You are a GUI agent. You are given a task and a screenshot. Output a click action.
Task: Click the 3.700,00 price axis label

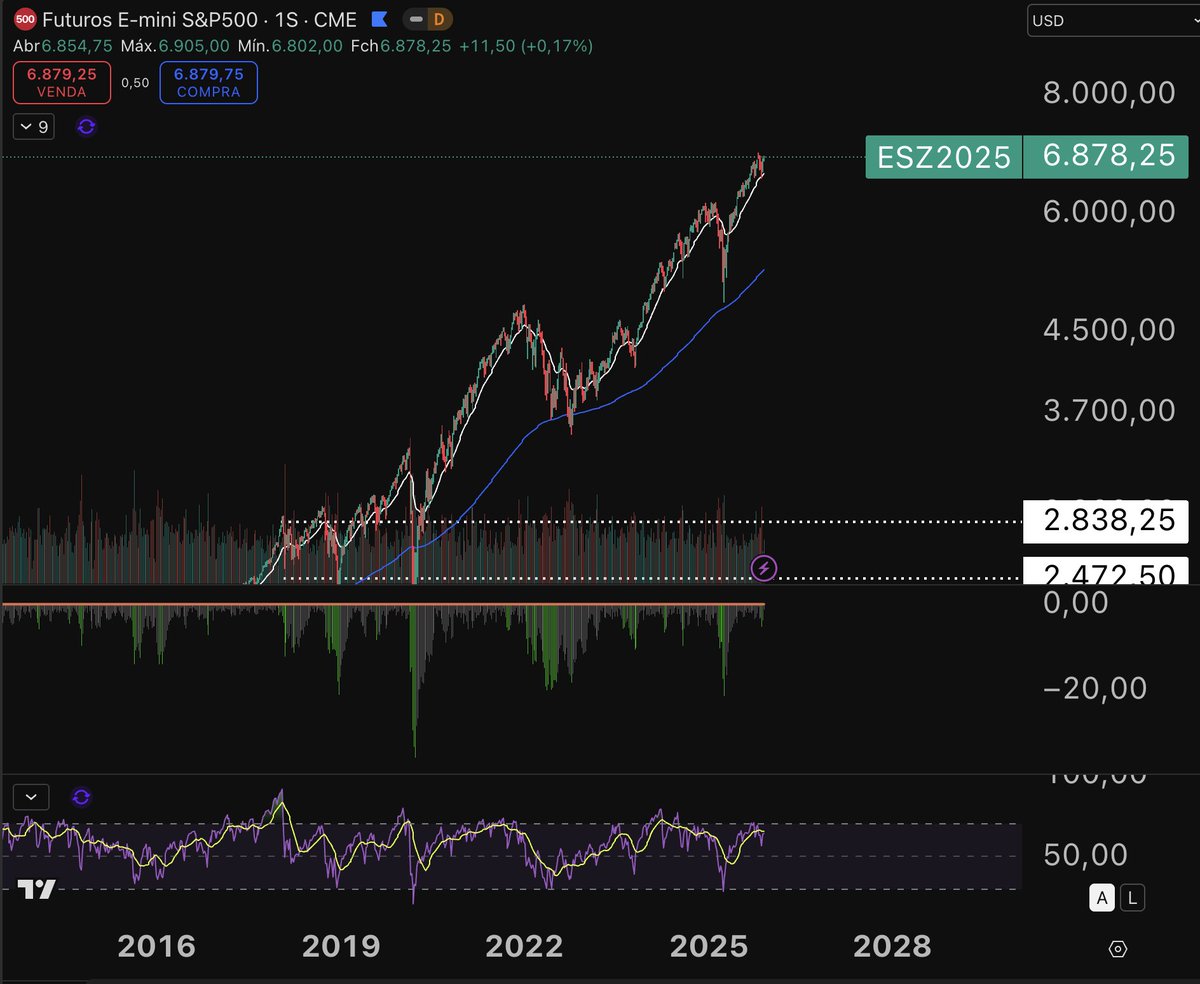point(1109,409)
